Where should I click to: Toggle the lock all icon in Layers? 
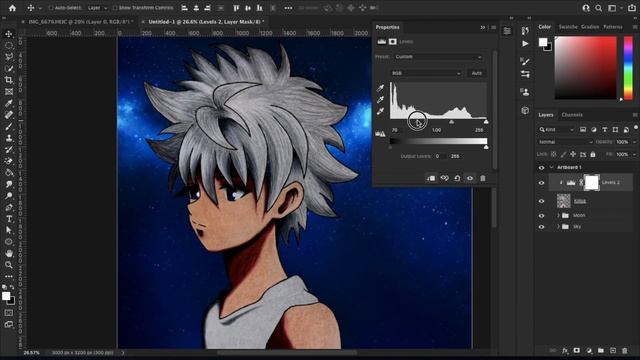coord(593,154)
